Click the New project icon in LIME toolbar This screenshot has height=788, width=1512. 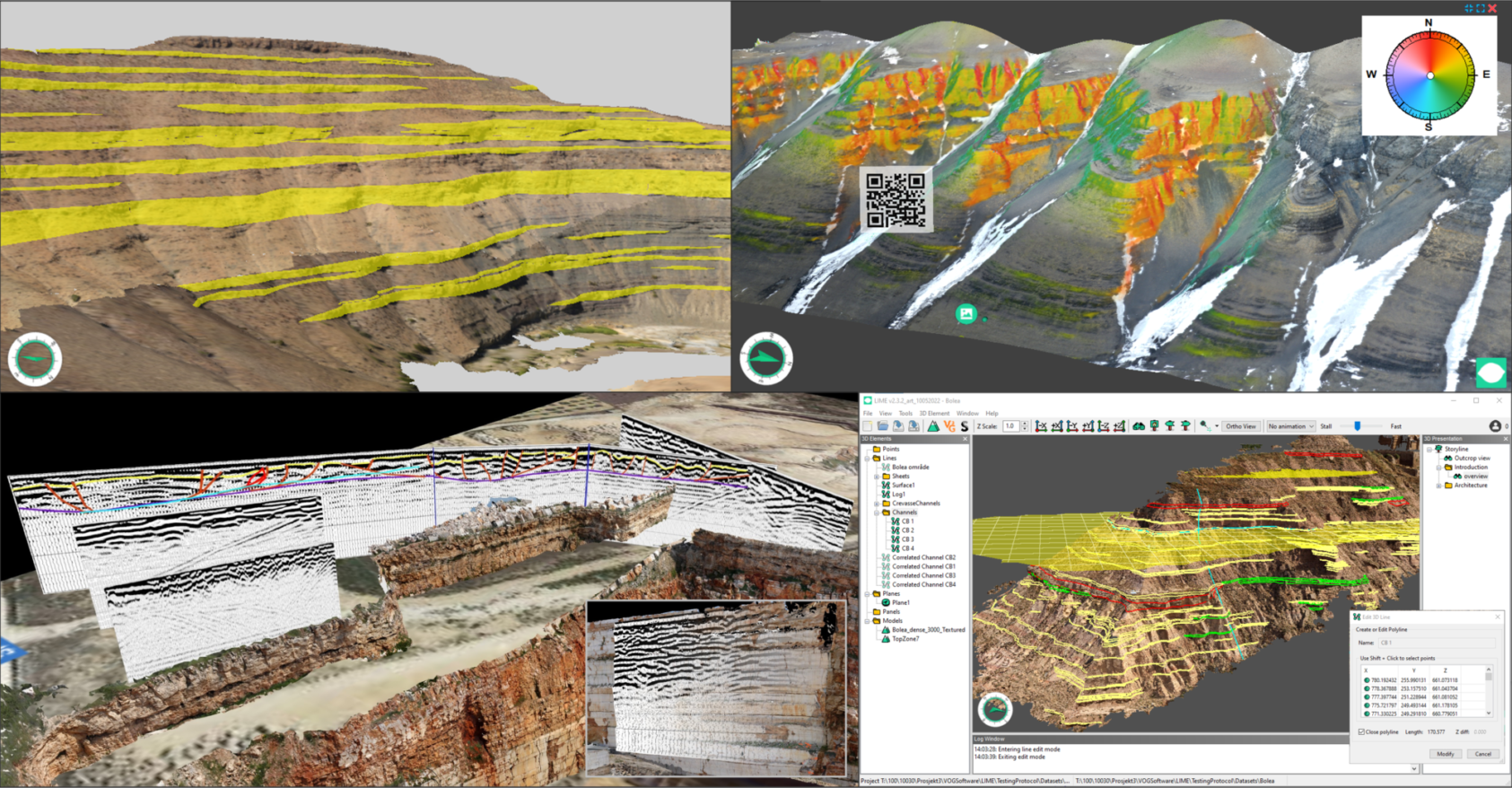(868, 426)
